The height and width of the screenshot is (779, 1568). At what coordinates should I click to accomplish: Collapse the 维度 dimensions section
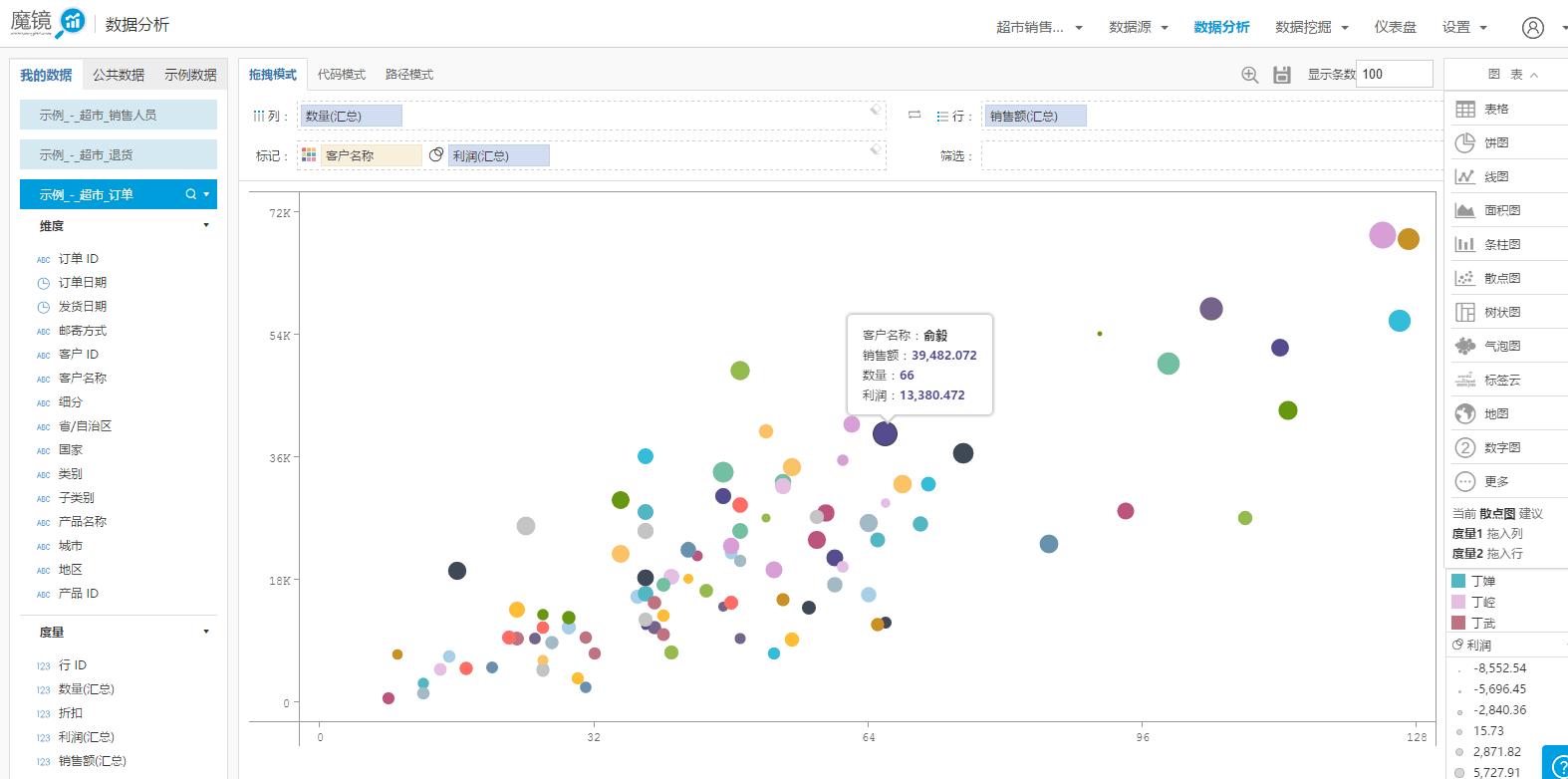click(206, 225)
